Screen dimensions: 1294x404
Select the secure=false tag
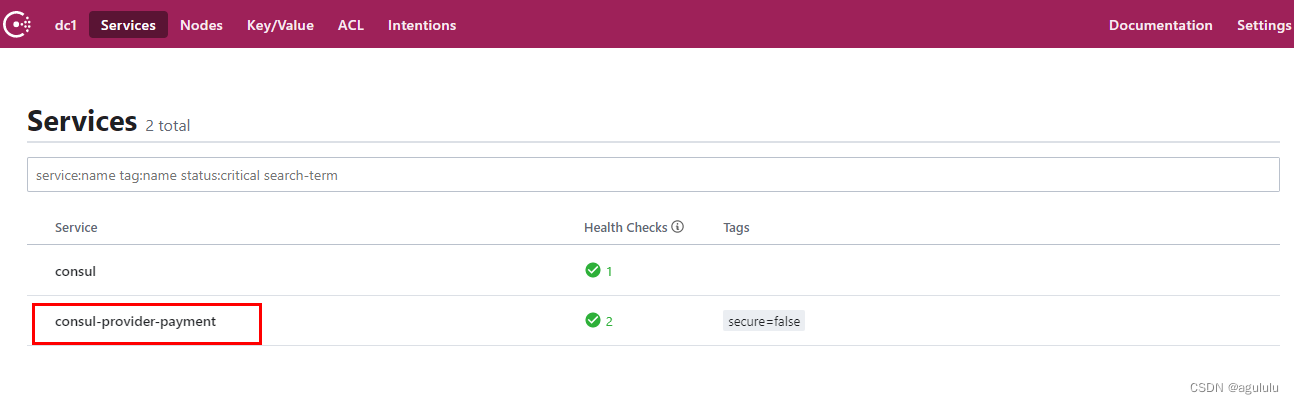pos(764,321)
